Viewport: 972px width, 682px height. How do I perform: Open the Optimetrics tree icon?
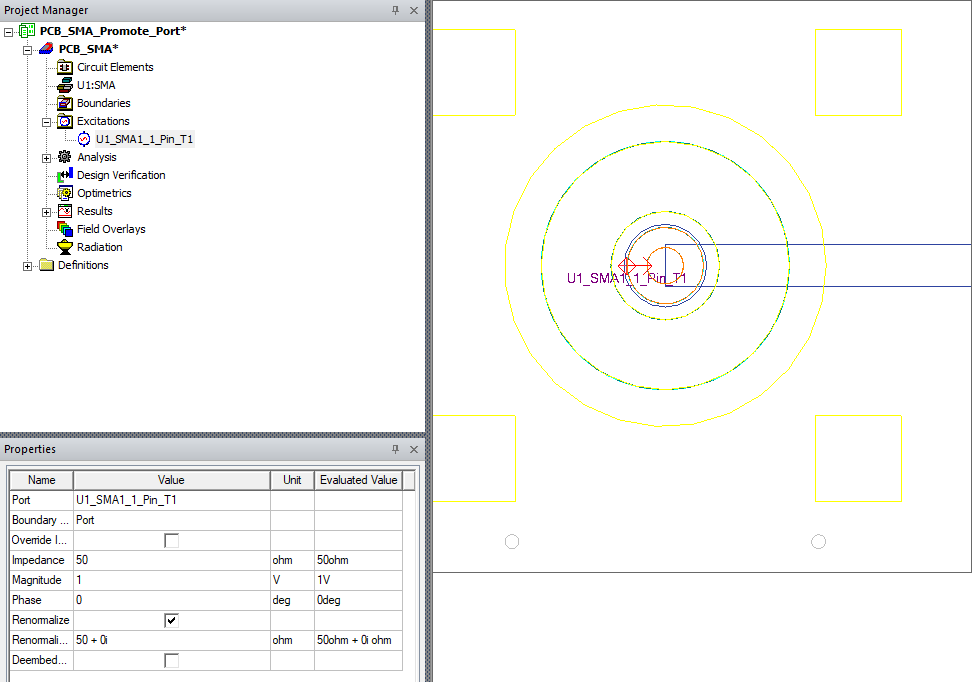tap(66, 193)
